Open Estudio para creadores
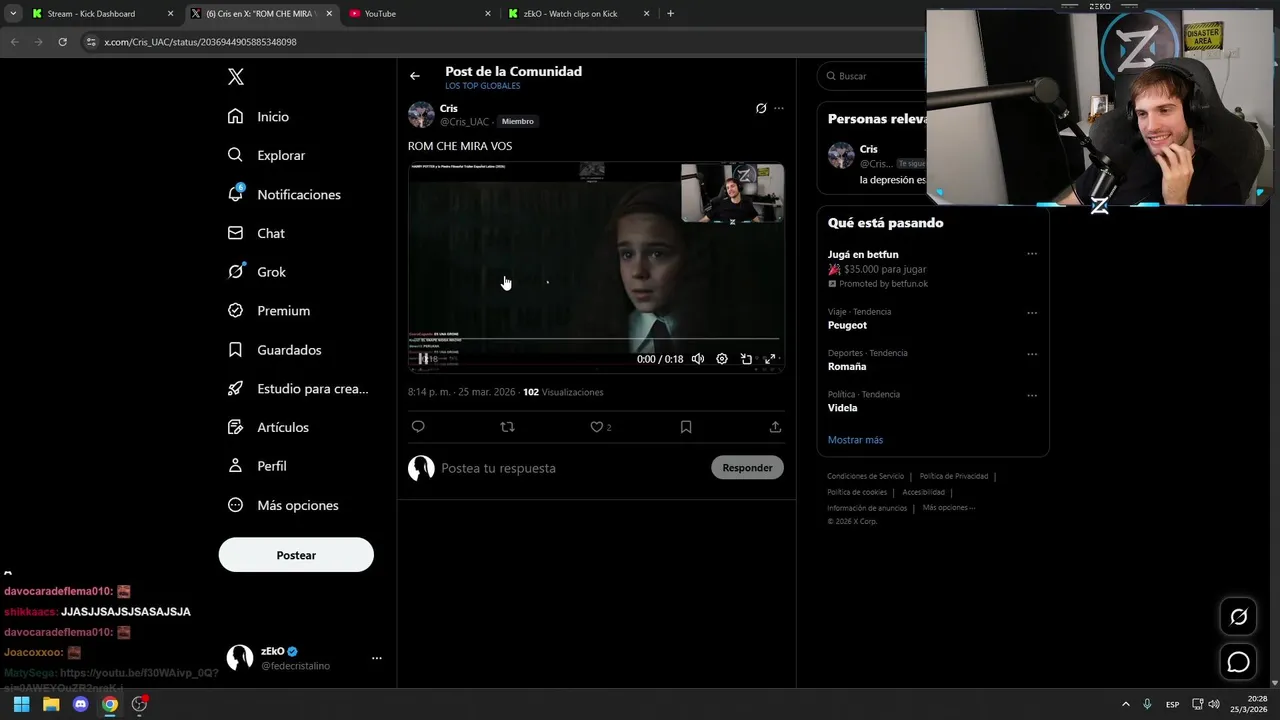1280x720 pixels. click(298, 389)
